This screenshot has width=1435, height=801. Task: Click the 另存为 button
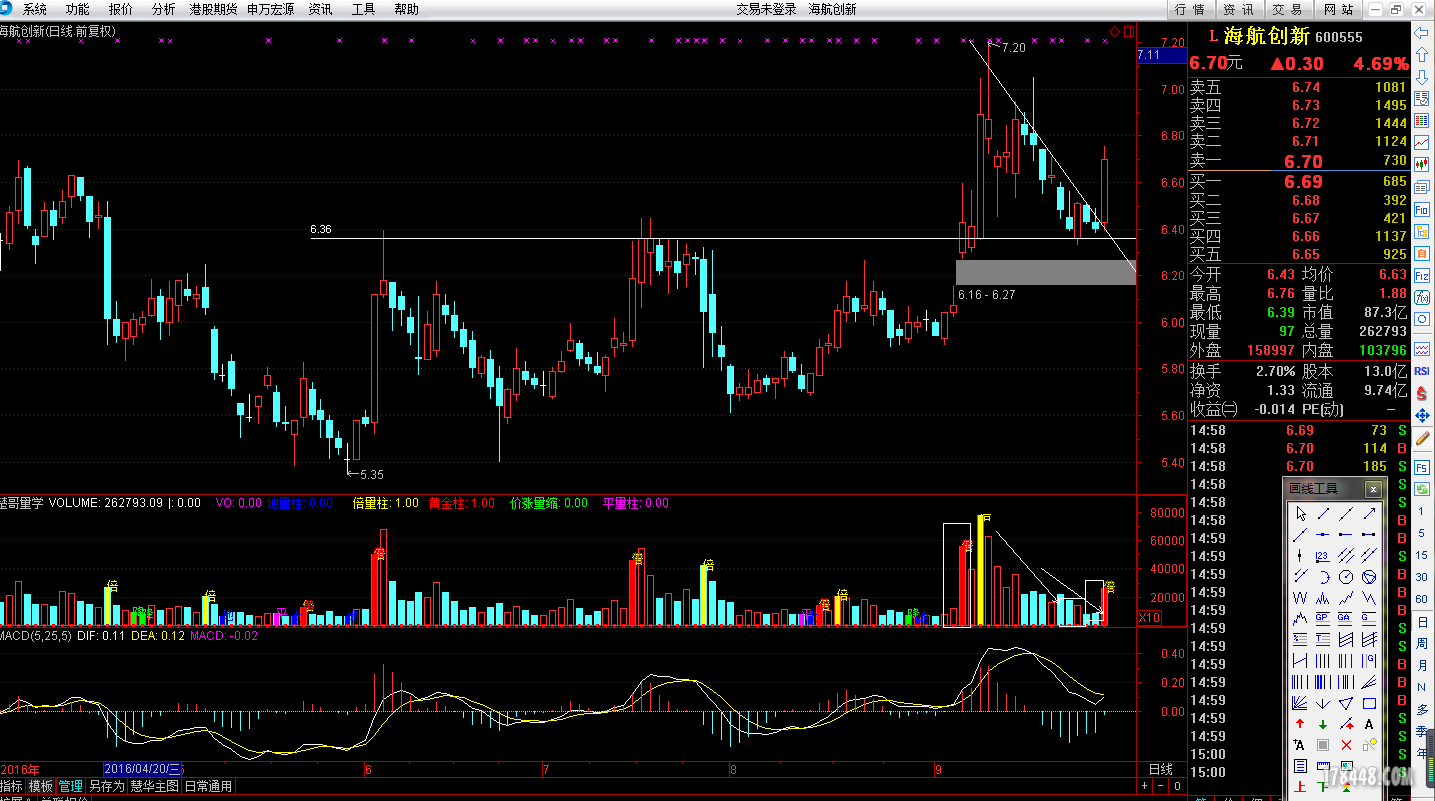click(107, 787)
